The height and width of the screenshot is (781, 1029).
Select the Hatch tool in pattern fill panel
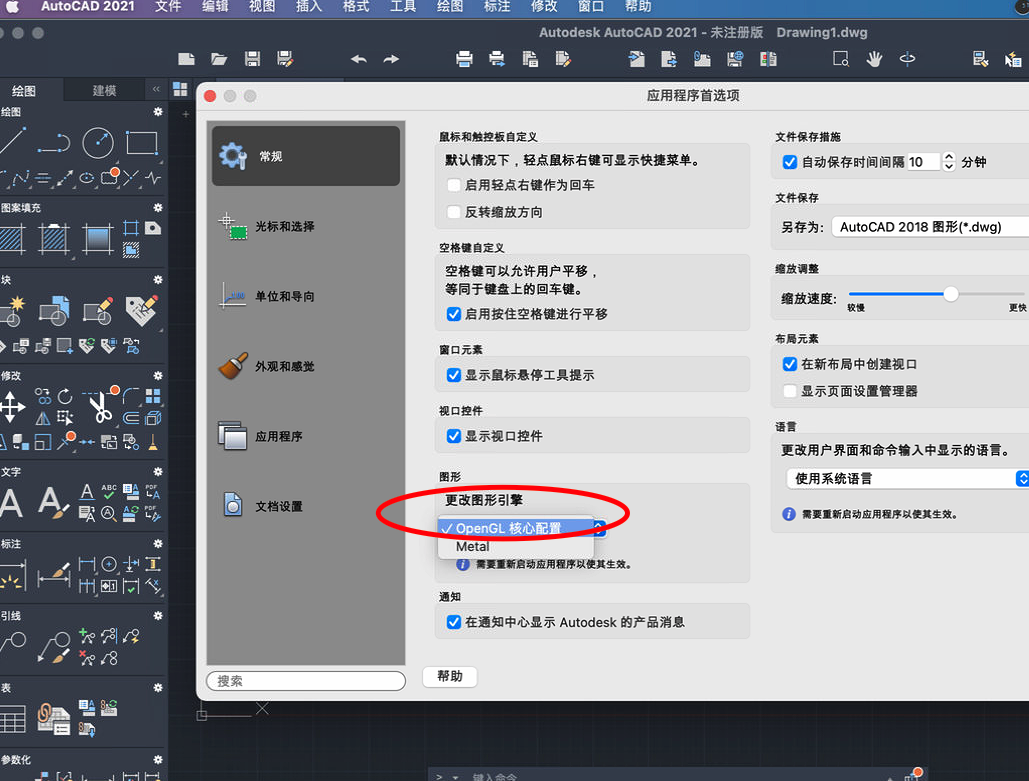[12, 239]
